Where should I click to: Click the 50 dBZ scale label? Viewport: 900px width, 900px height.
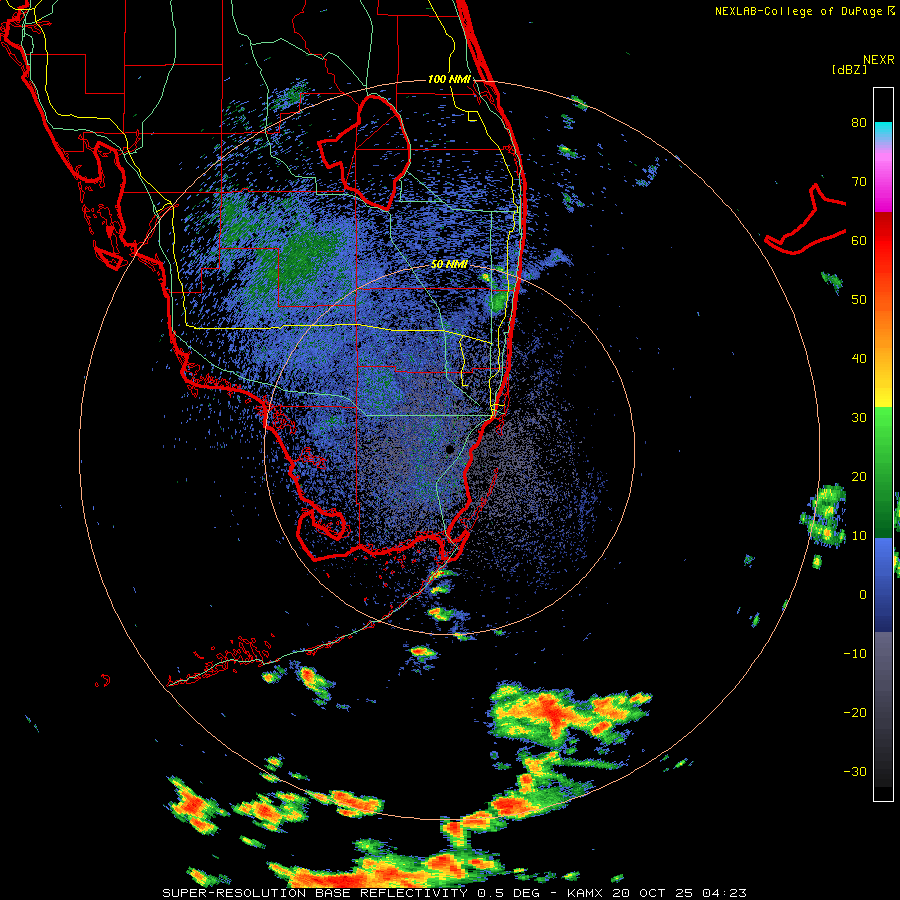(x=859, y=300)
